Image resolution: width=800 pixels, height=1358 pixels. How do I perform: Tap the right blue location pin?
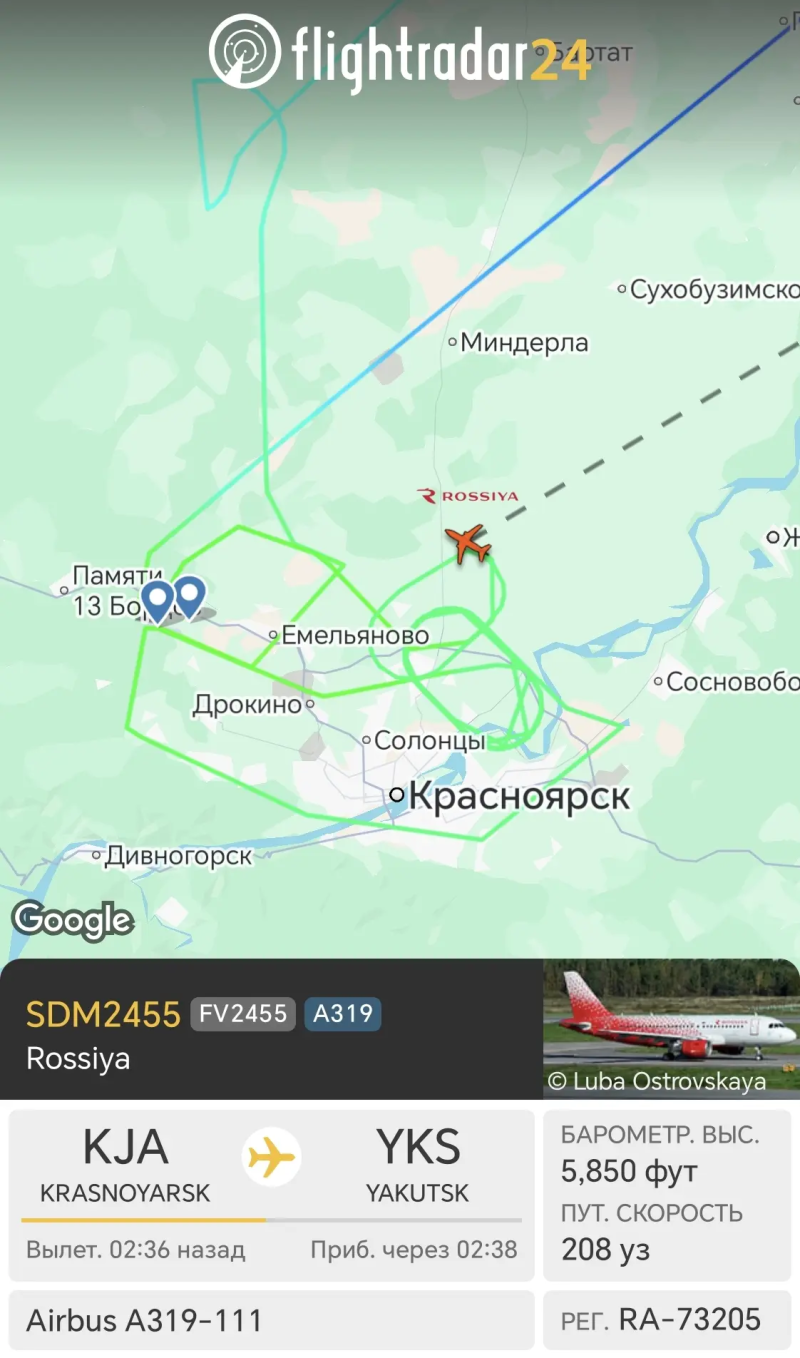click(188, 597)
